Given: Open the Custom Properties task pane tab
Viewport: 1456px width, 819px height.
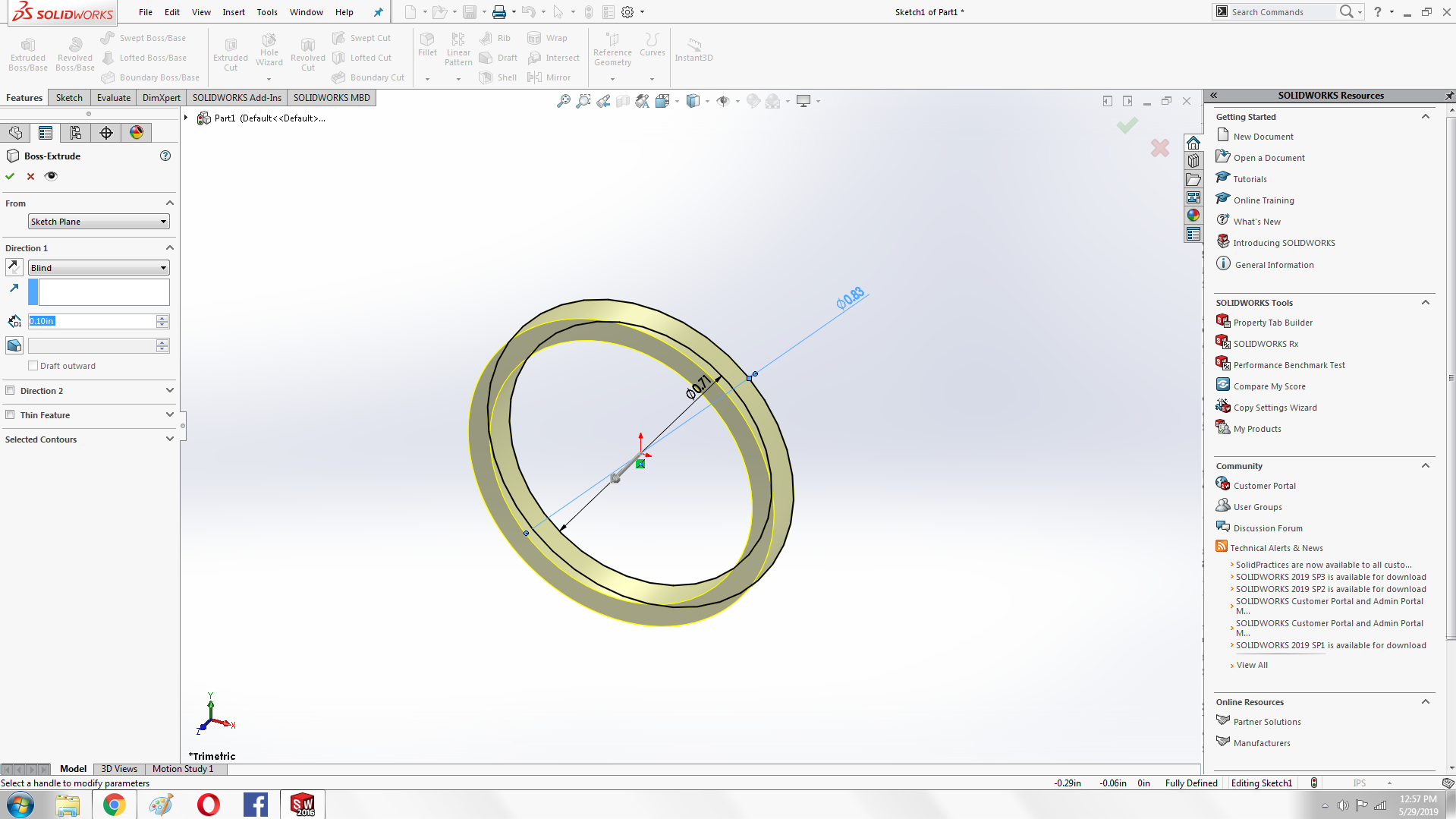Looking at the screenshot, I should [x=1193, y=234].
